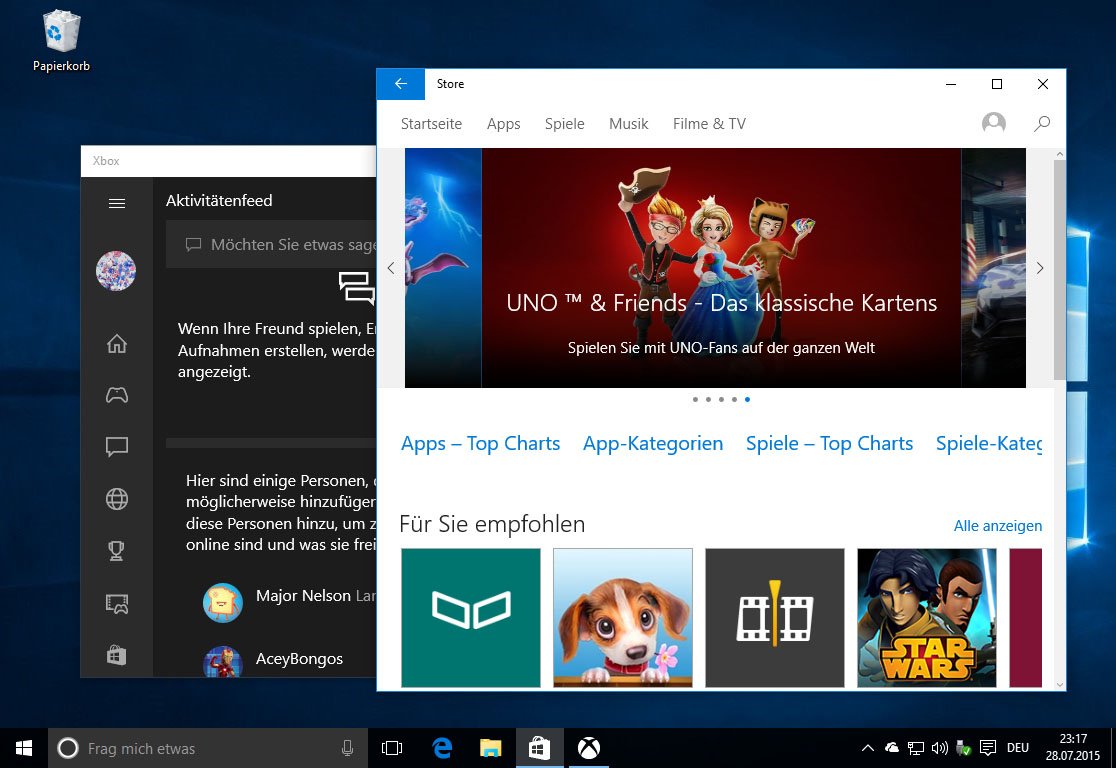1116x768 pixels.
Task: Open the Spiele tab in Store
Action: pyautogui.click(x=564, y=124)
